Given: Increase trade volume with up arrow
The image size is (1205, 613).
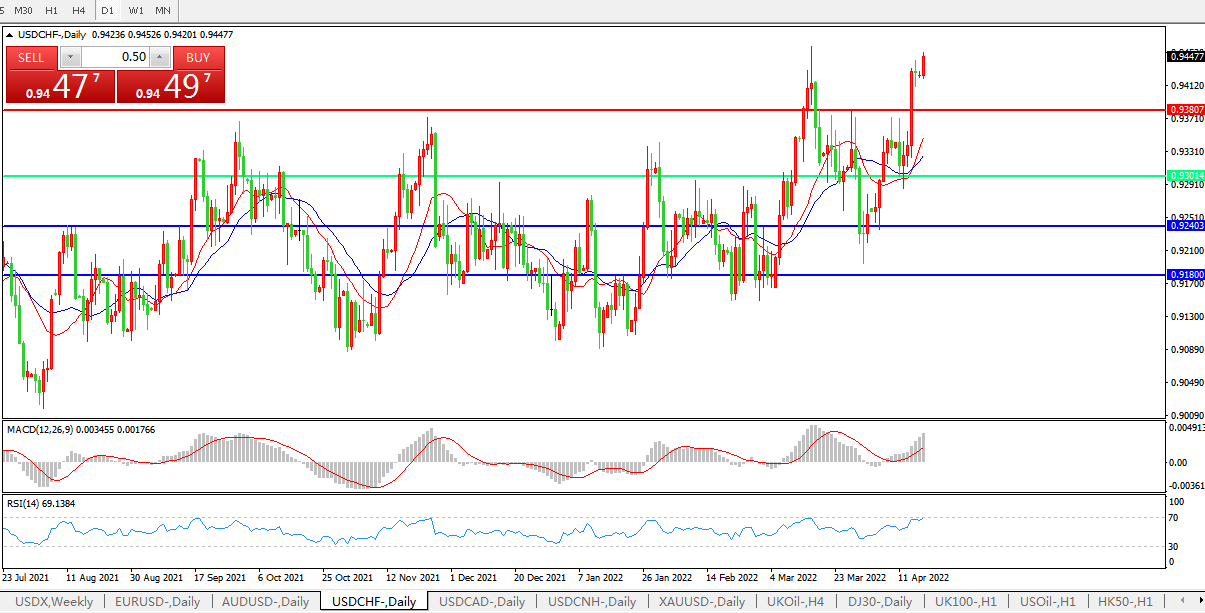Looking at the screenshot, I should click(160, 57).
